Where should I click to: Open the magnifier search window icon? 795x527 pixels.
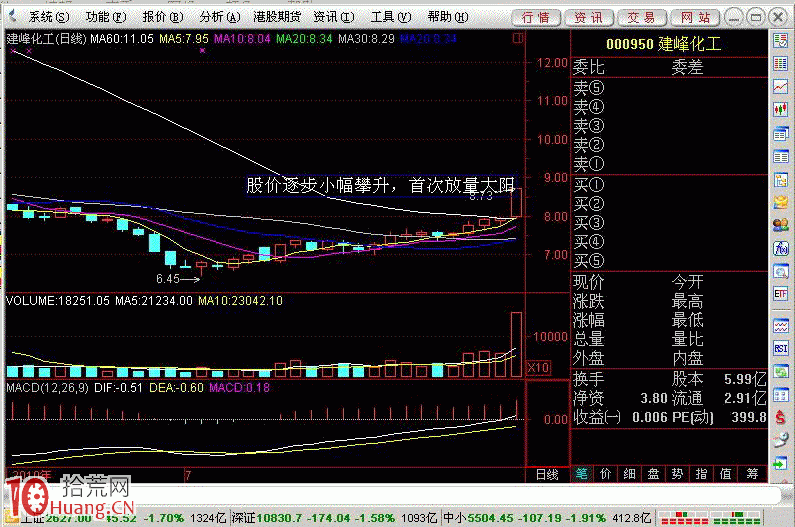[781, 271]
